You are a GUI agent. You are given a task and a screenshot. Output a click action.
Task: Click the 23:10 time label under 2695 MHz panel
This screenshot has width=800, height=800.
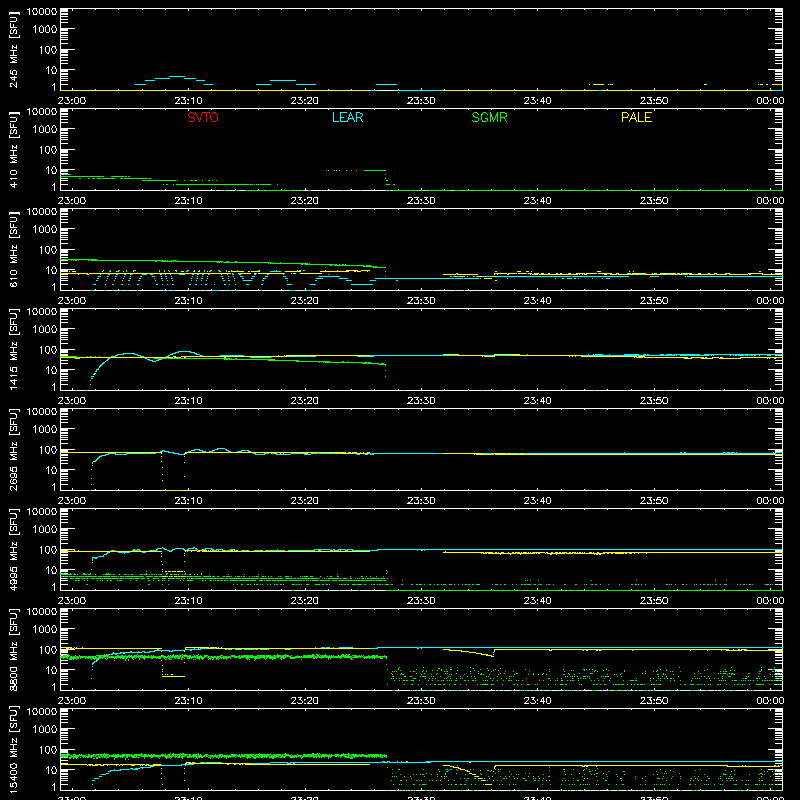(188, 501)
